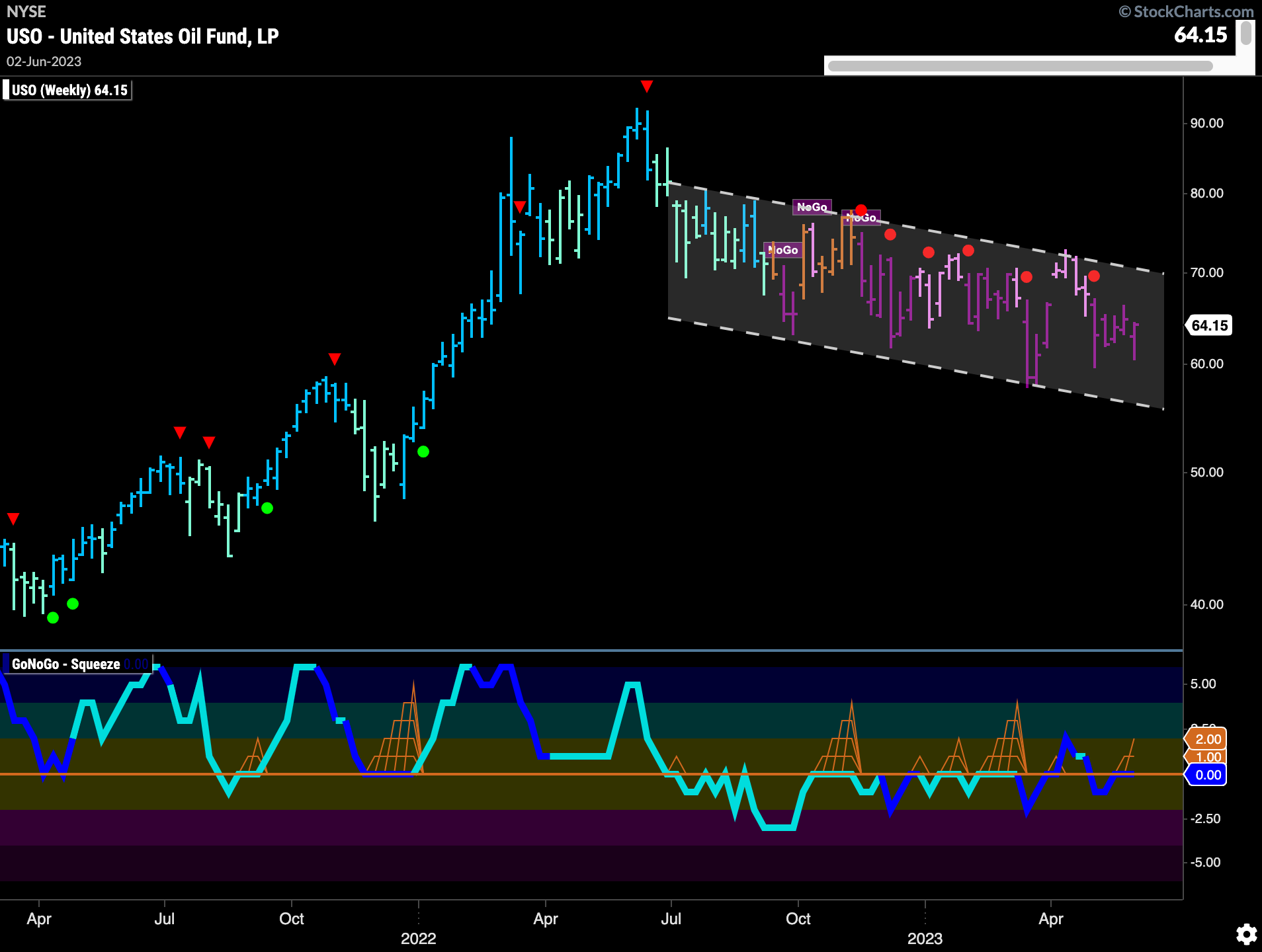The width and height of the screenshot is (1262, 952).
Task: Click the red triangle at the price peak
Action: coord(647,87)
